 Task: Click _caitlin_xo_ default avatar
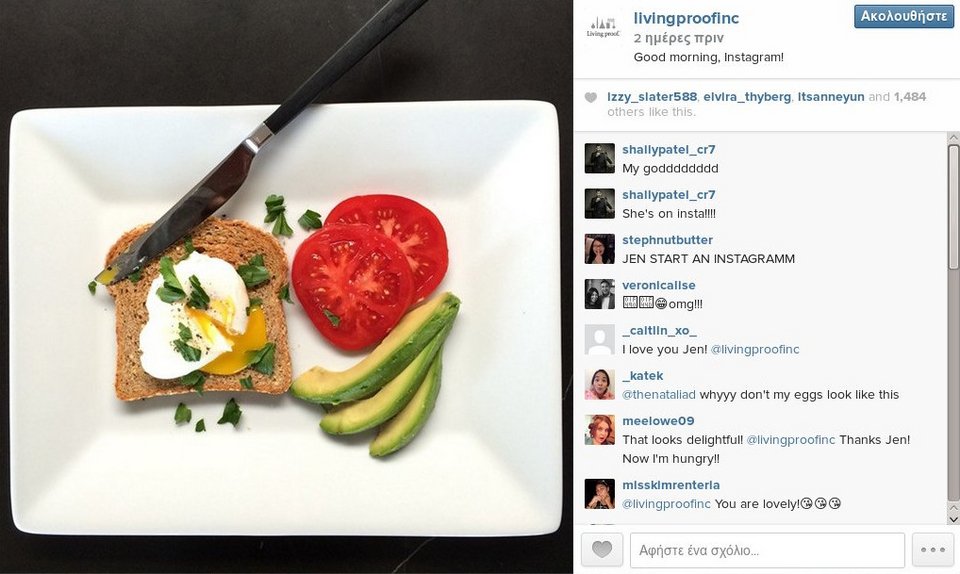point(599,340)
